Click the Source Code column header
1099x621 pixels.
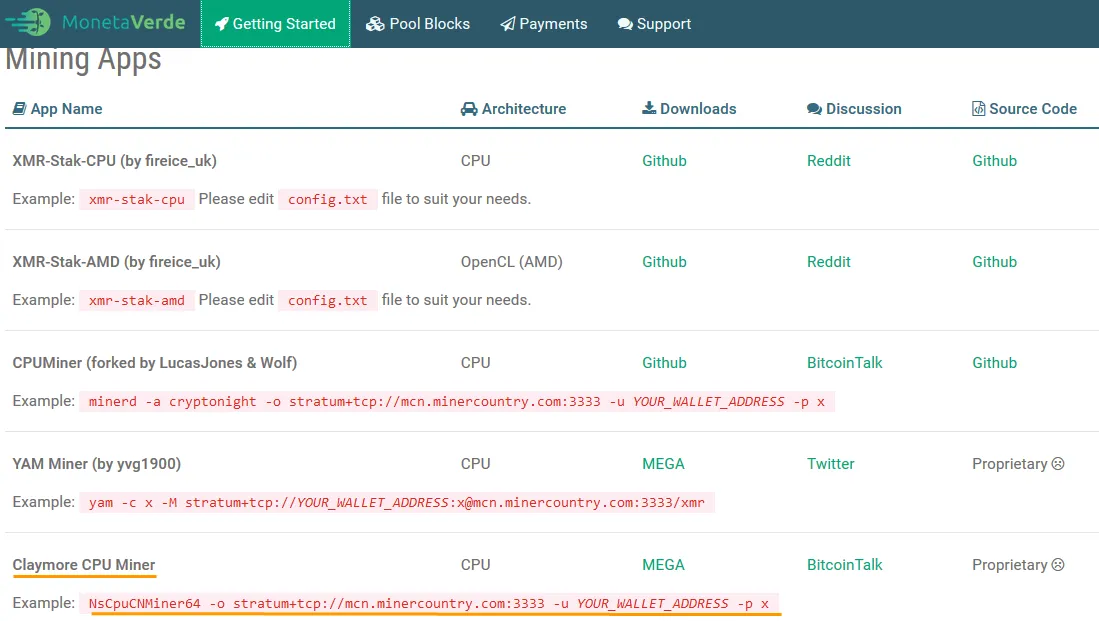[x=1025, y=109]
